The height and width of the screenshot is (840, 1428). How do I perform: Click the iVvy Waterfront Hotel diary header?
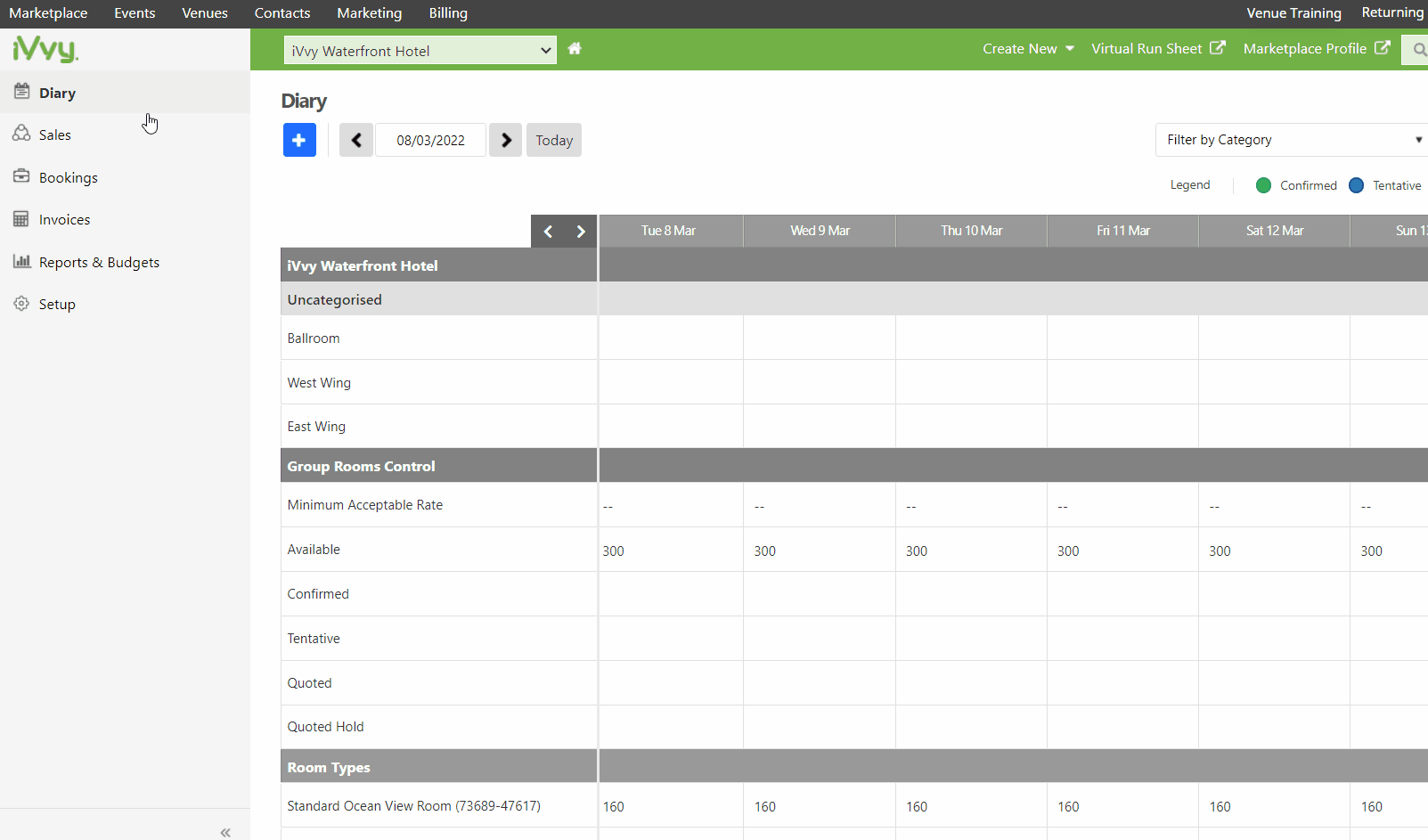point(363,265)
